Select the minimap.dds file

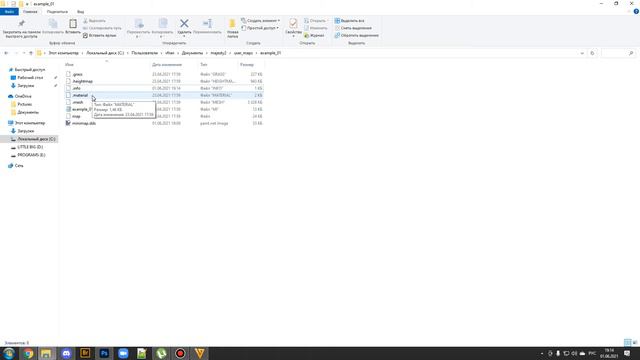tap(84, 123)
